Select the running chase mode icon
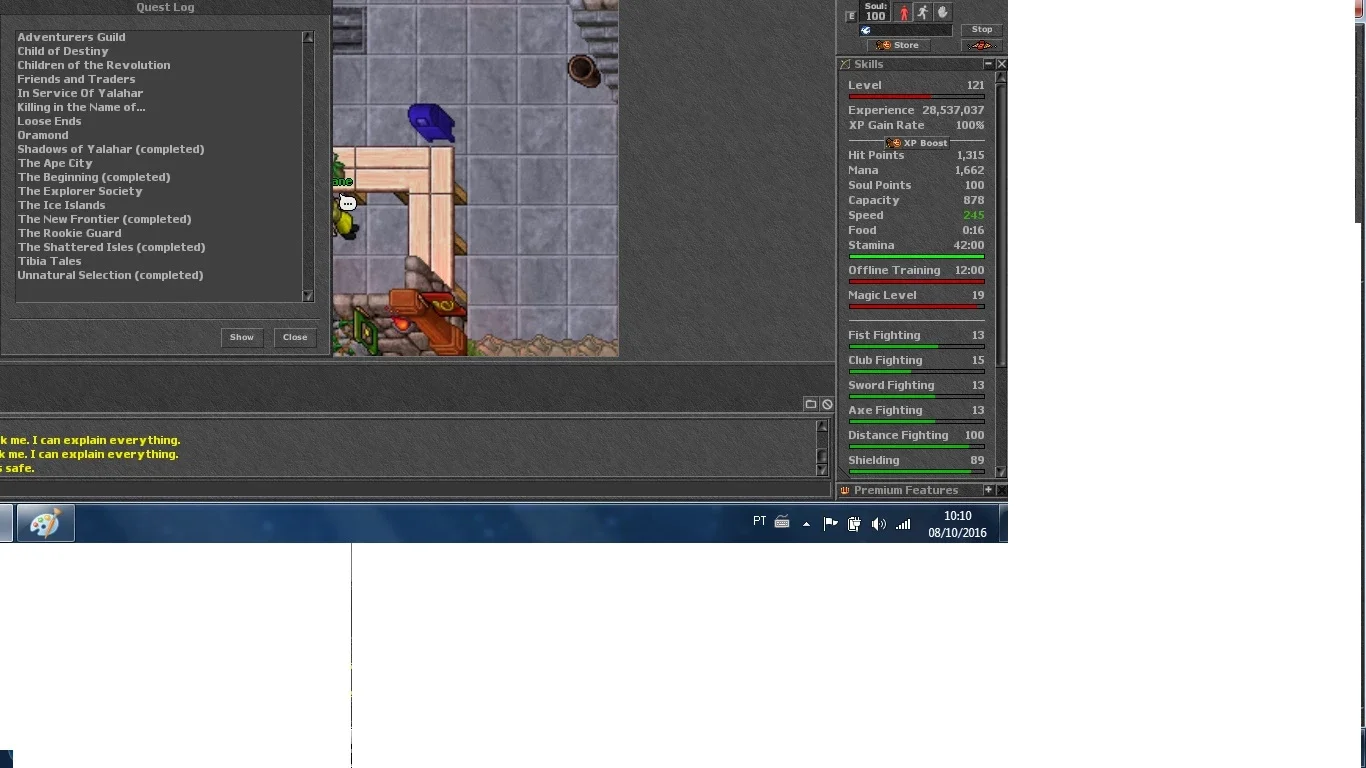This screenshot has height=768, width=1366. pos(923,13)
